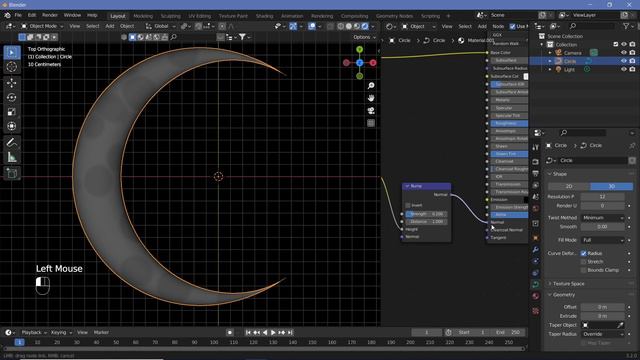Open the Fill Mode dropdown

coord(602,240)
